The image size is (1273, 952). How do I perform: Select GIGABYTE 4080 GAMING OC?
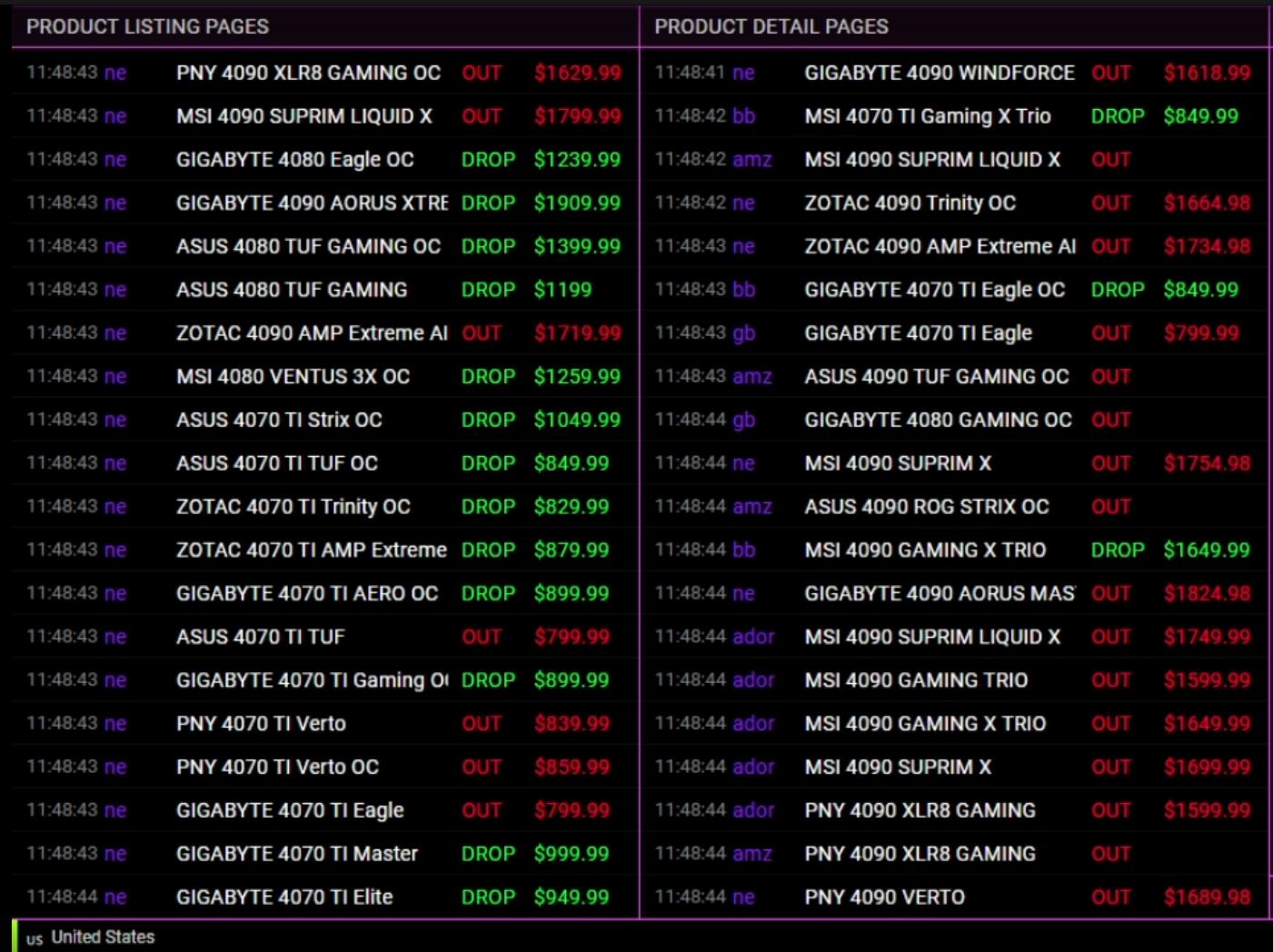[x=939, y=420]
